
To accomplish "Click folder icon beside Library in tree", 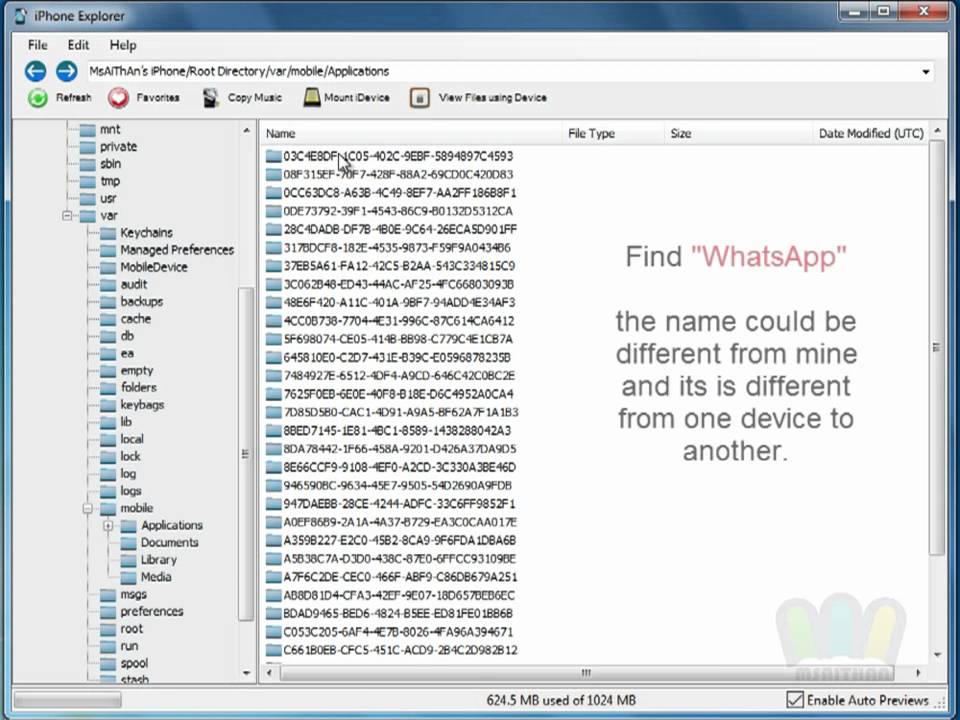I will (129, 560).
